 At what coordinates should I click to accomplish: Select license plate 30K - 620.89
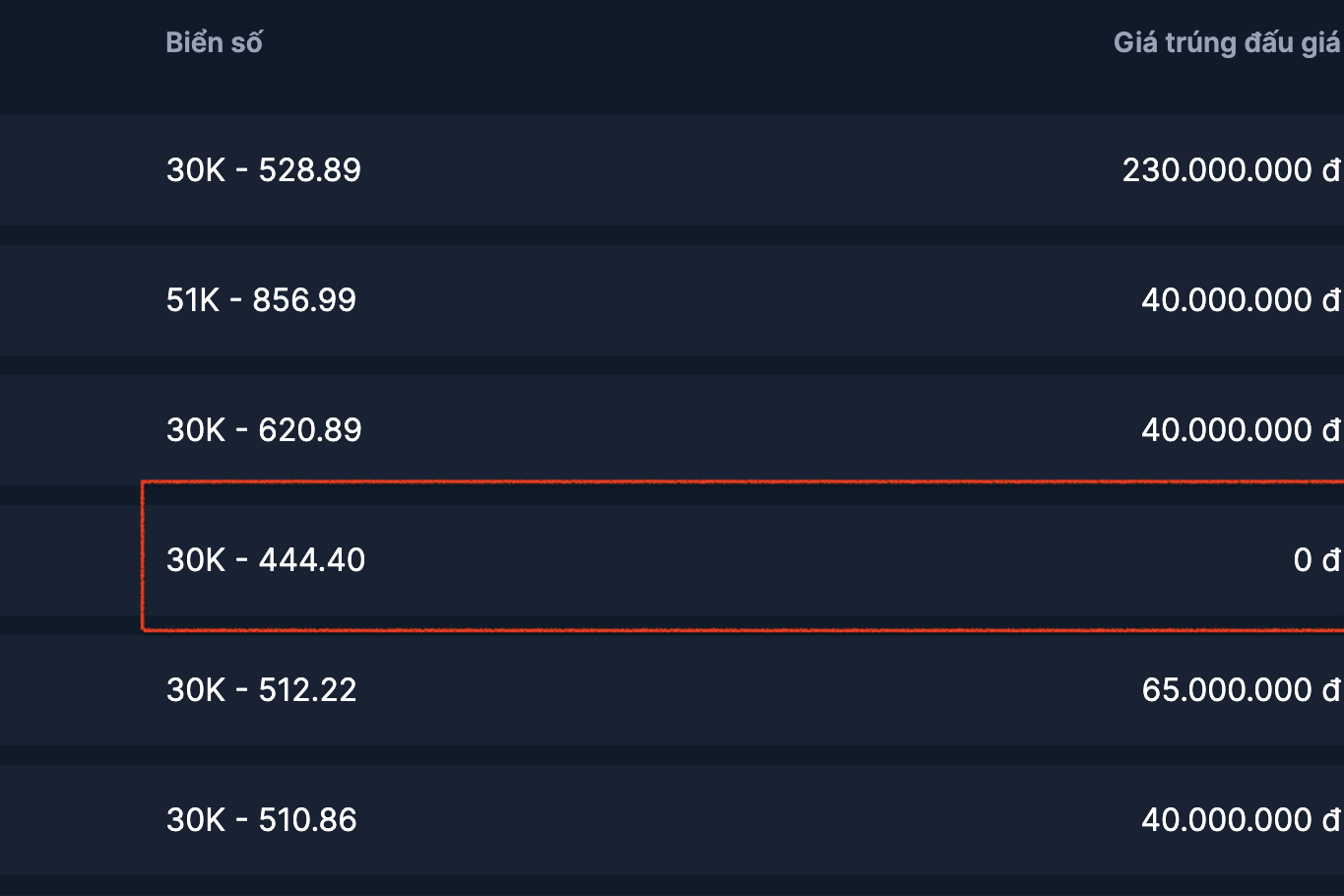coord(264,430)
